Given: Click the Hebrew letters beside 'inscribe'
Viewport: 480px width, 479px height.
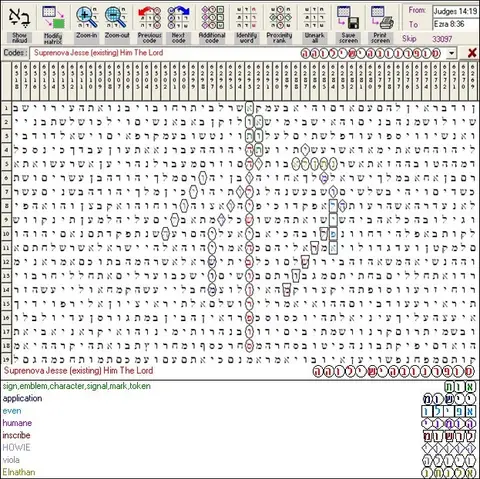Looking at the screenshot, I should 449,436.
